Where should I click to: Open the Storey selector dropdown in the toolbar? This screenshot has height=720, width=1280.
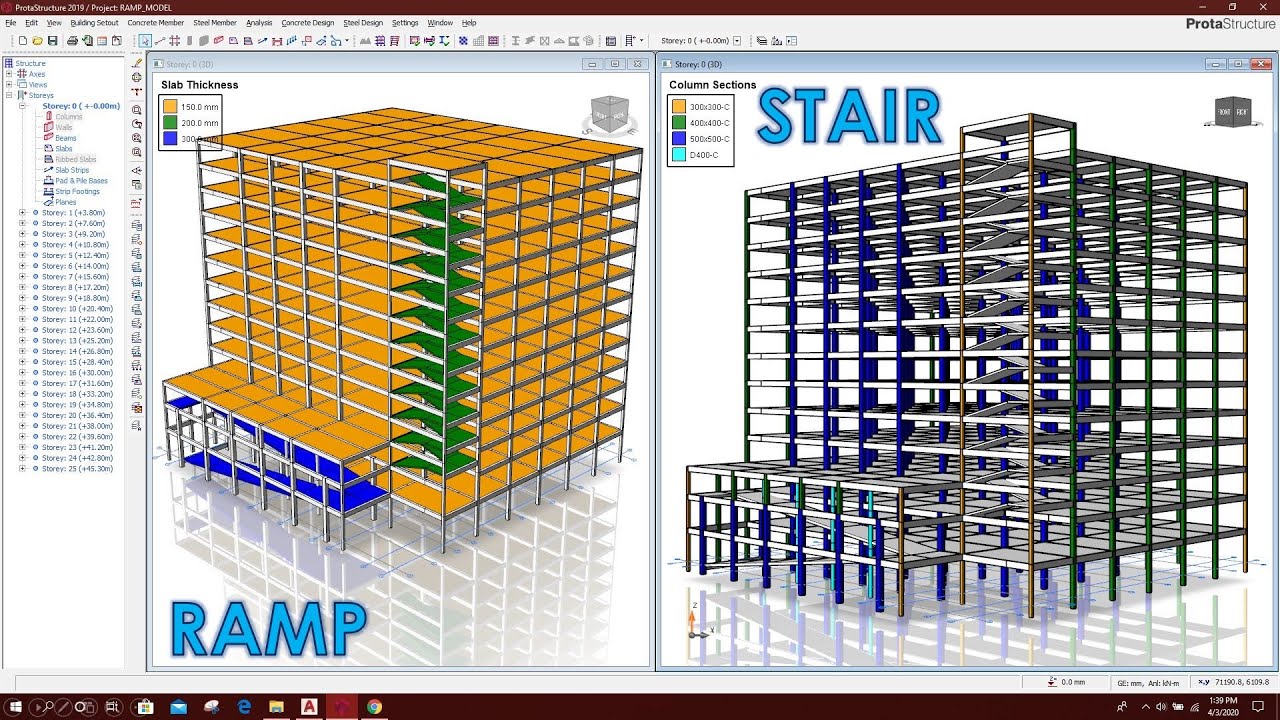737,41
